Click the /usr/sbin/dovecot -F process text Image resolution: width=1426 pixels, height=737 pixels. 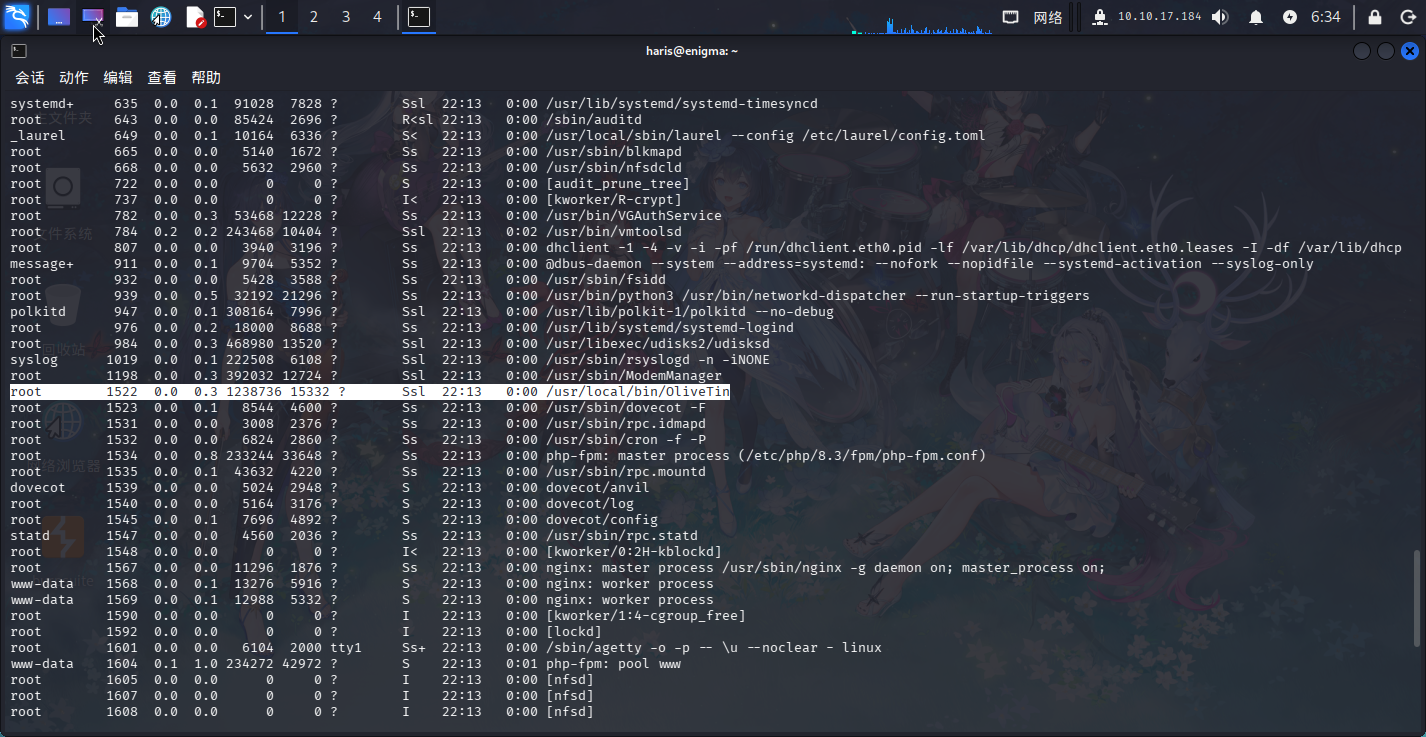(626, 408)
